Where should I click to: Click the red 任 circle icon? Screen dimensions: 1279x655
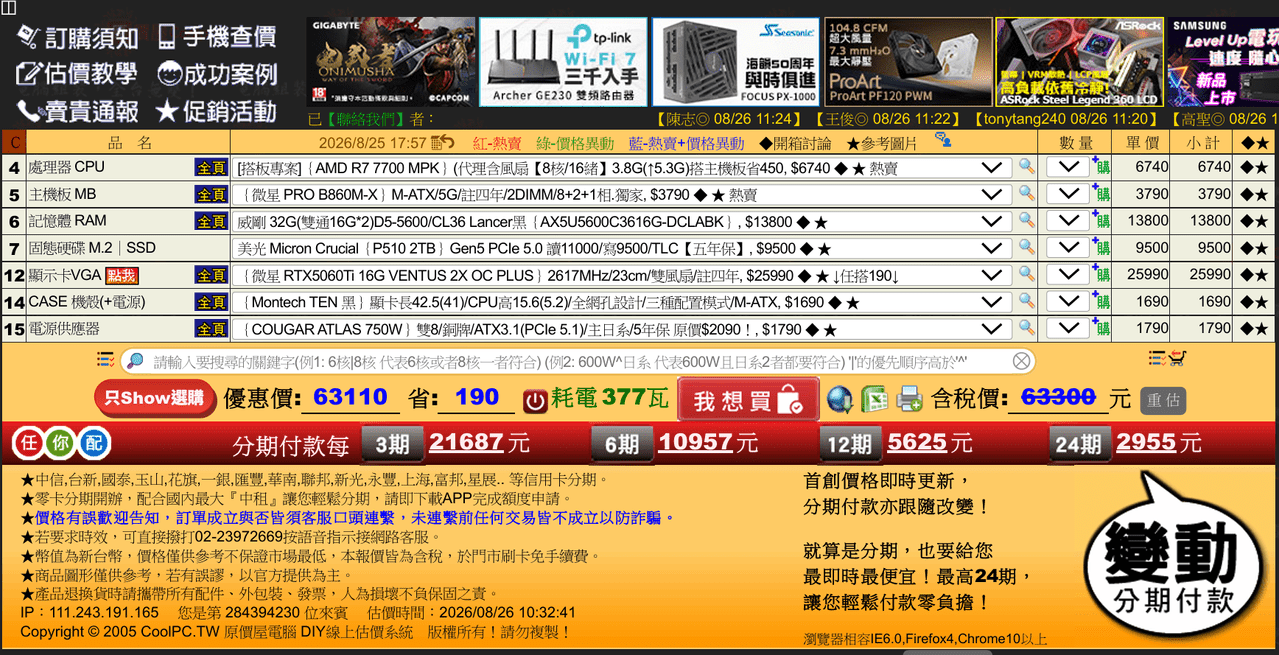29,442
